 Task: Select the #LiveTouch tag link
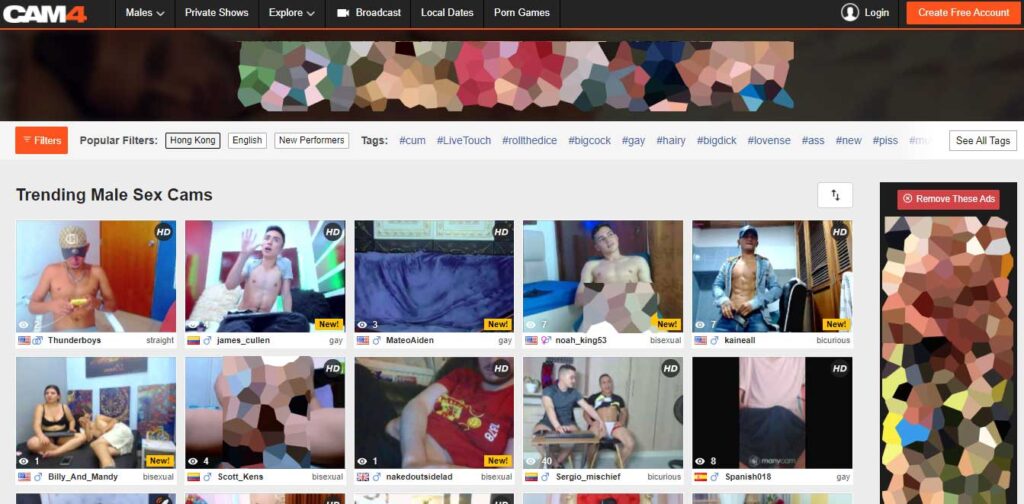[463, 141]
